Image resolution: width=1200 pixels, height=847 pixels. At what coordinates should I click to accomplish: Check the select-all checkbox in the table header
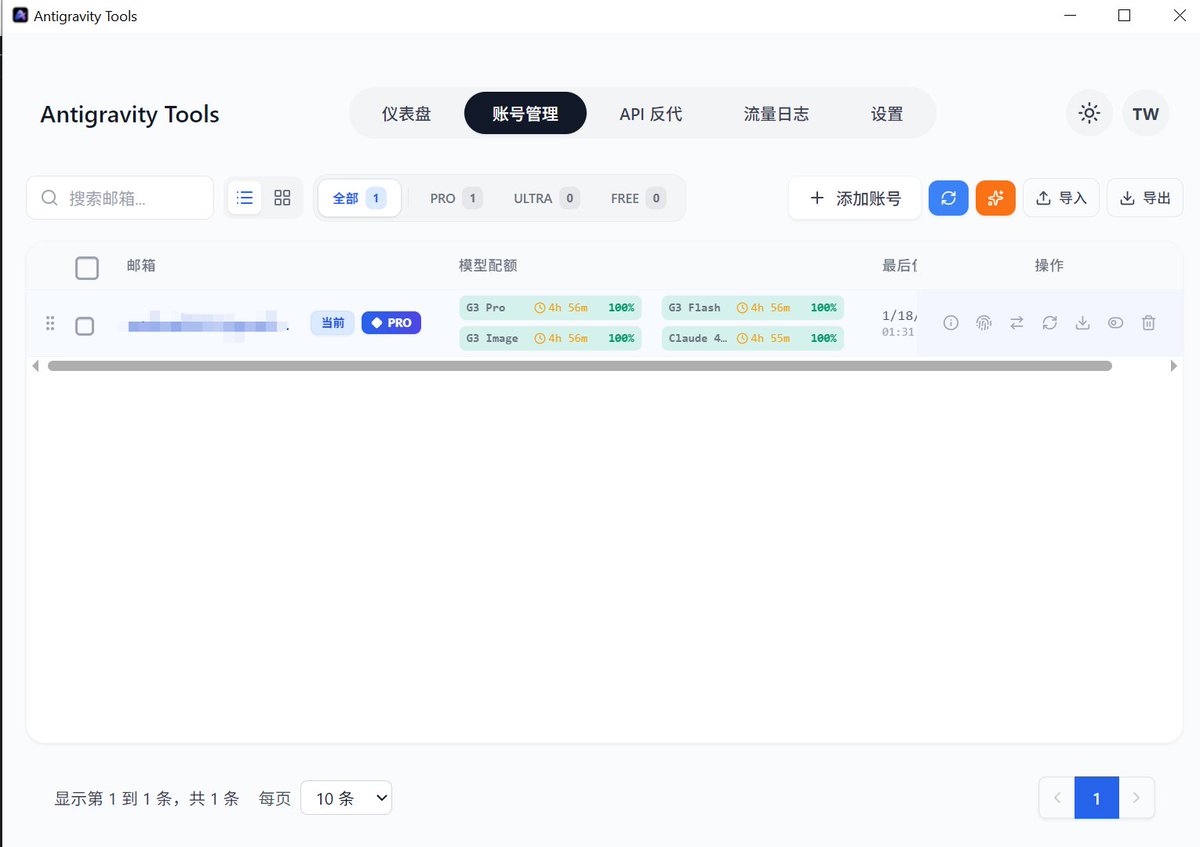[x=87, y=267]
